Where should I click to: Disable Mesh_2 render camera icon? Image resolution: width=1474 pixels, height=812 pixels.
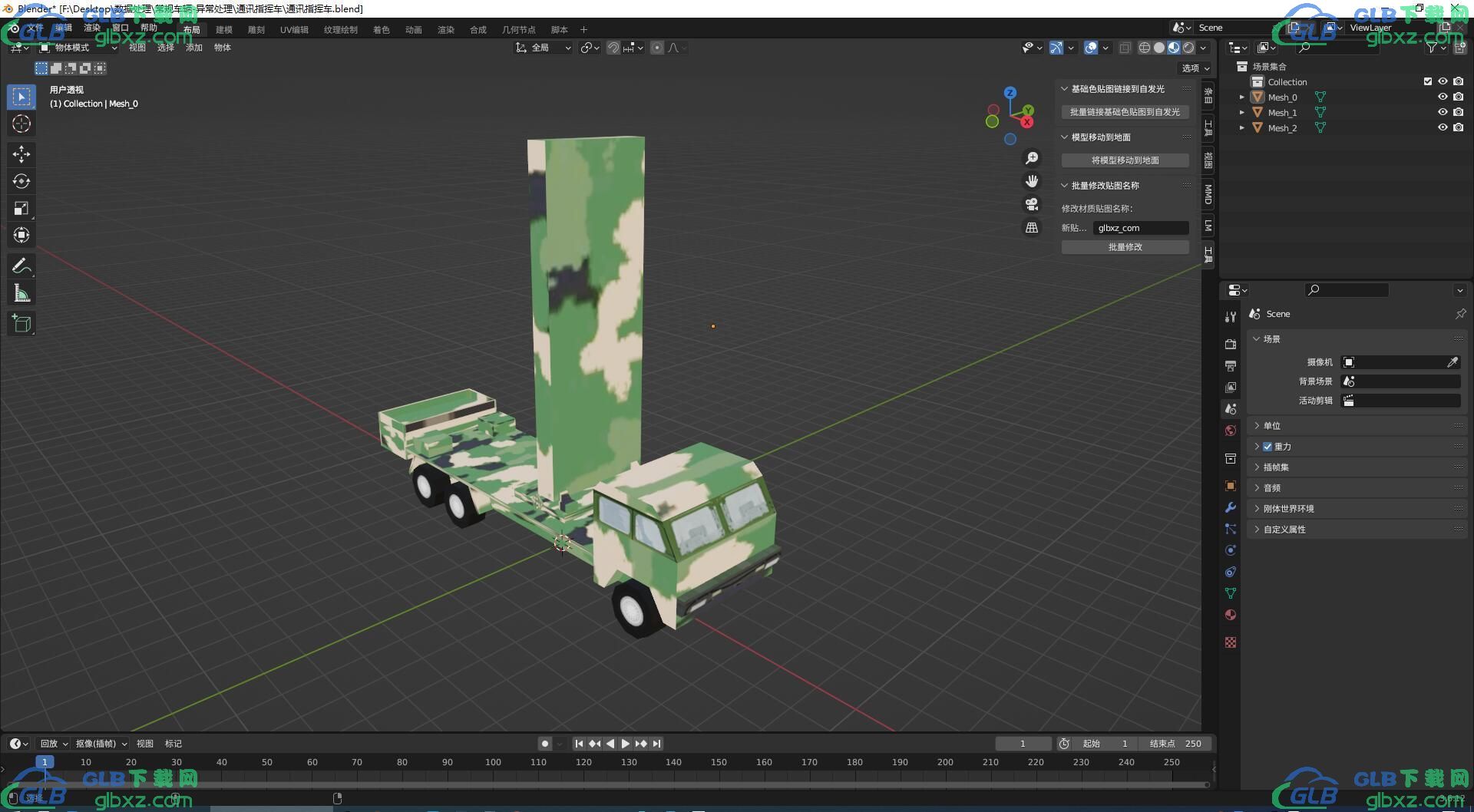coord(1459,127)
